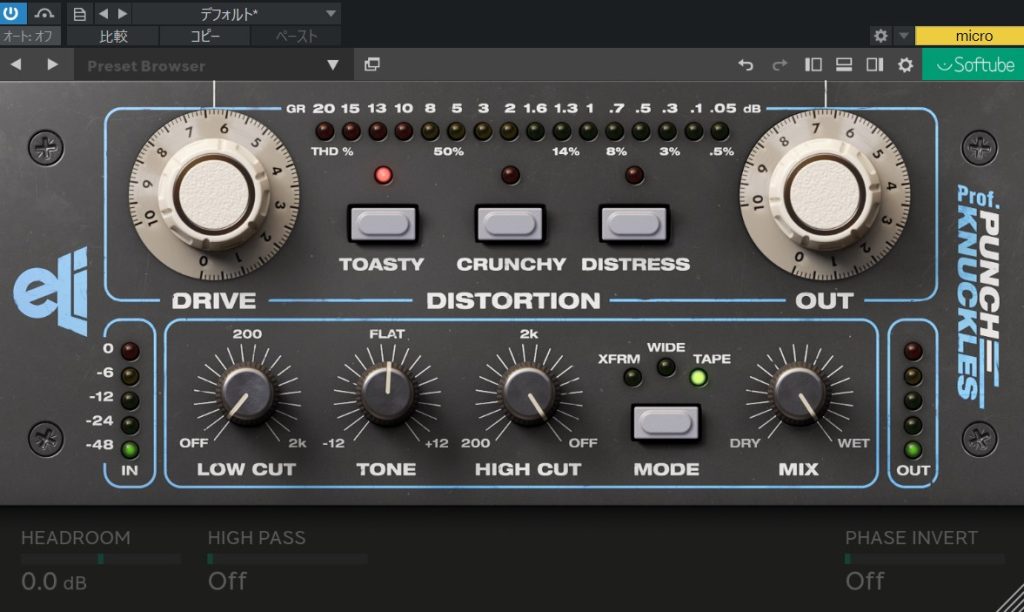Toggle the plugin power bypass button
This screenshot has width=1024, height=612.
coord(14,13)
